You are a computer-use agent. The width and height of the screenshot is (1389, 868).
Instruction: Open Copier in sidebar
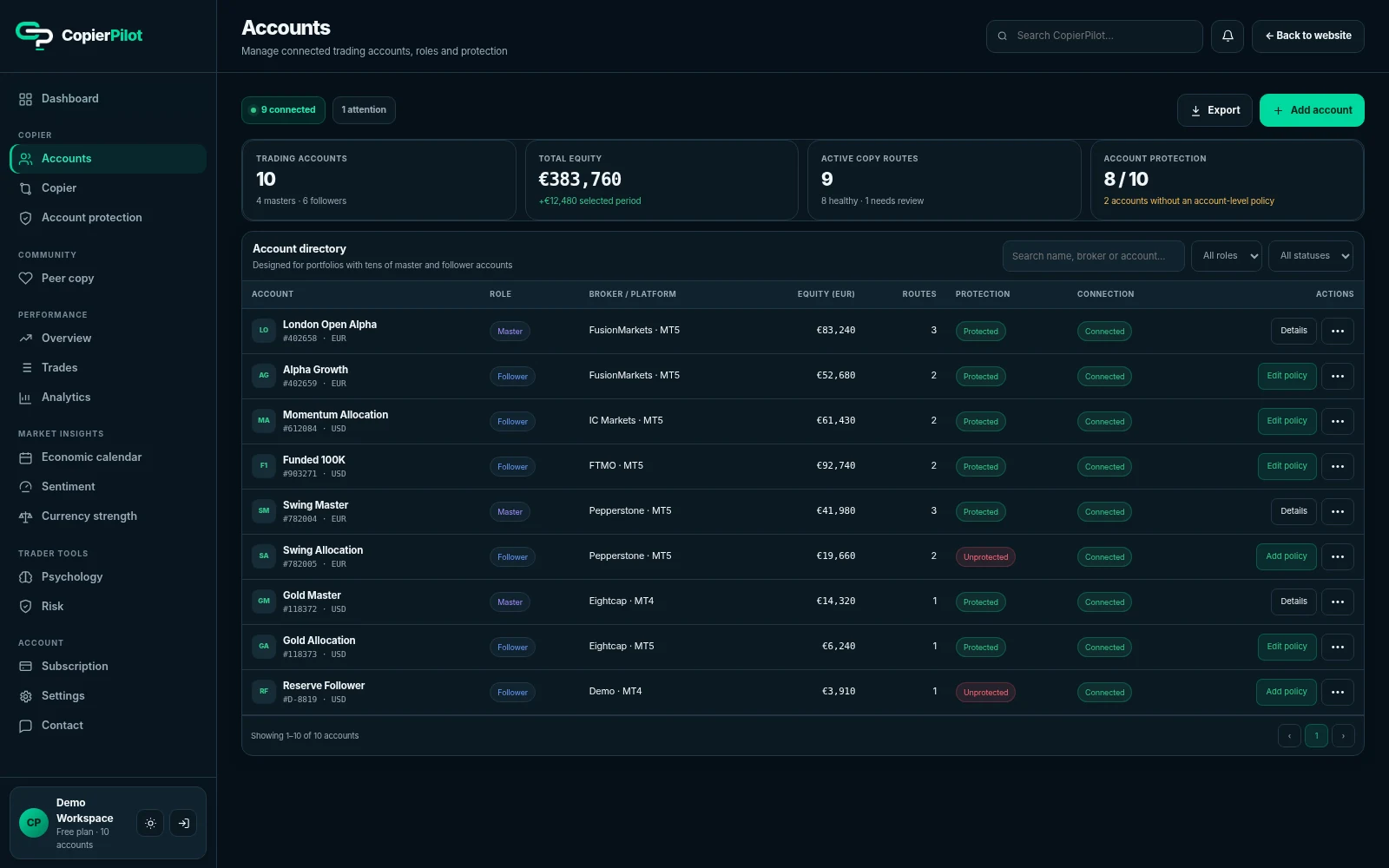pyautogui.click(x=108, y=188)
